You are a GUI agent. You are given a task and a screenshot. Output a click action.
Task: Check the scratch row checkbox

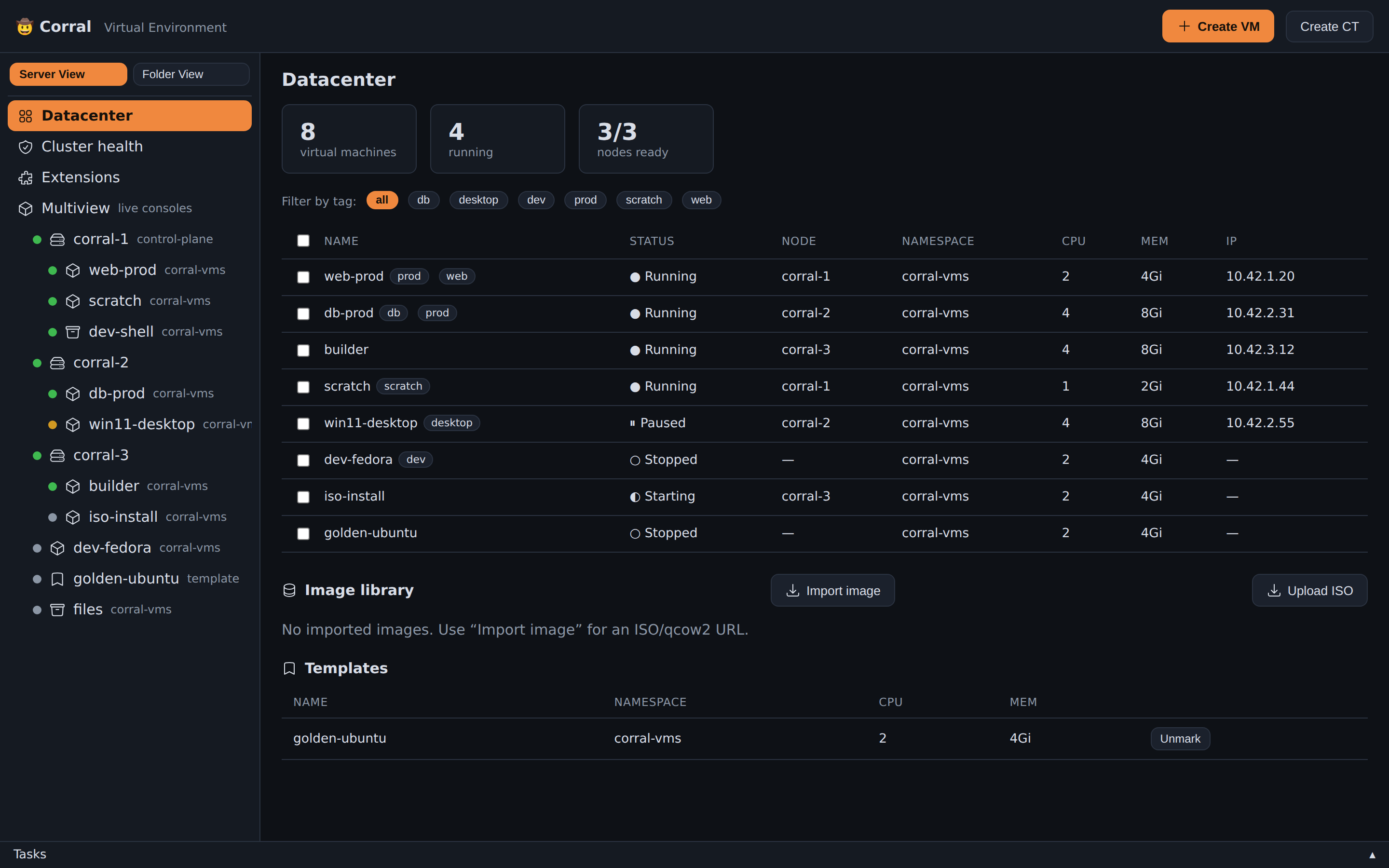pyautogui.click(x=303, y=388)
